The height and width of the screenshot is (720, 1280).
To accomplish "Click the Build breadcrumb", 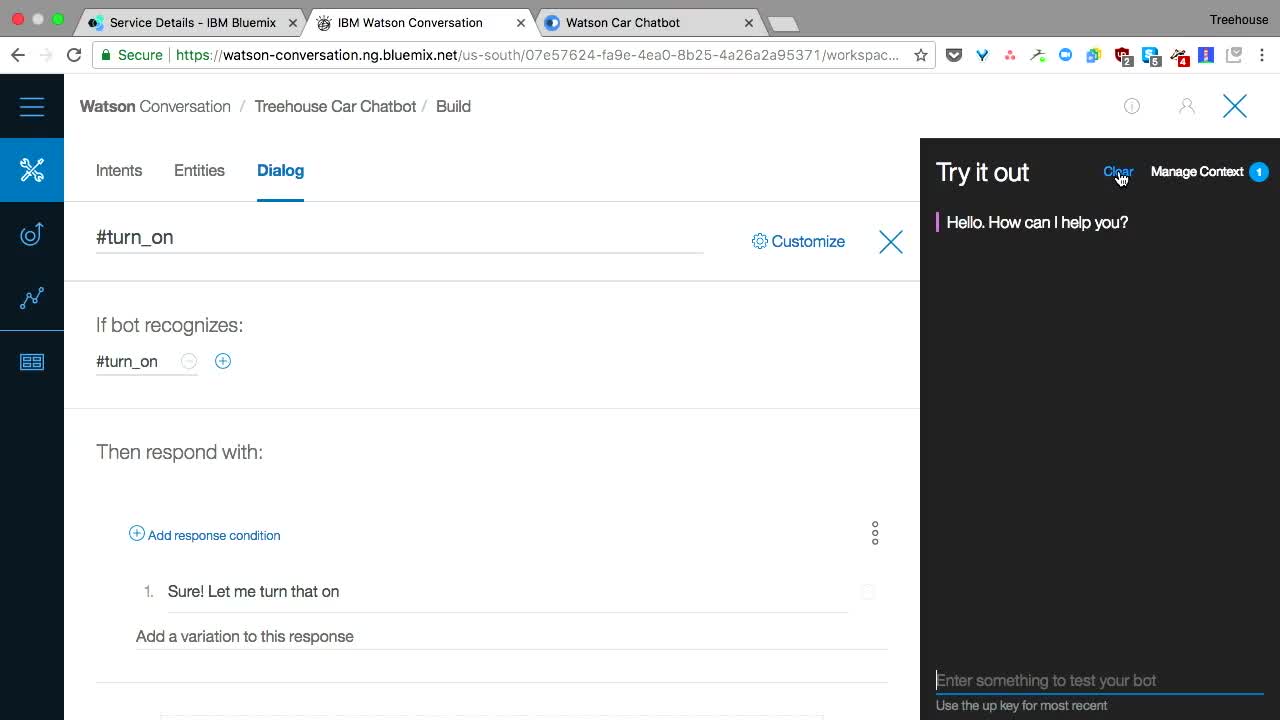I will tap(453, 106).
